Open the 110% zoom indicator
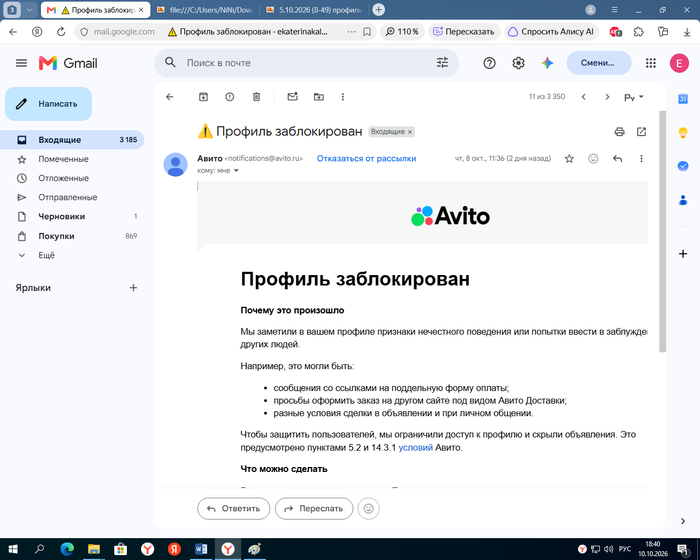 (402, 32)
